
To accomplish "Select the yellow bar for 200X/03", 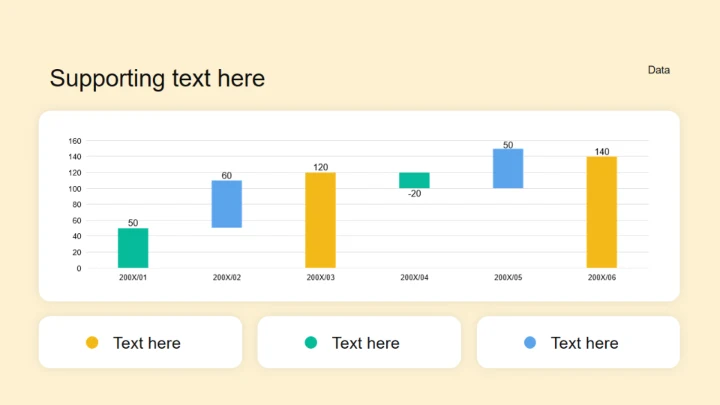I will (x=321, y=220).
